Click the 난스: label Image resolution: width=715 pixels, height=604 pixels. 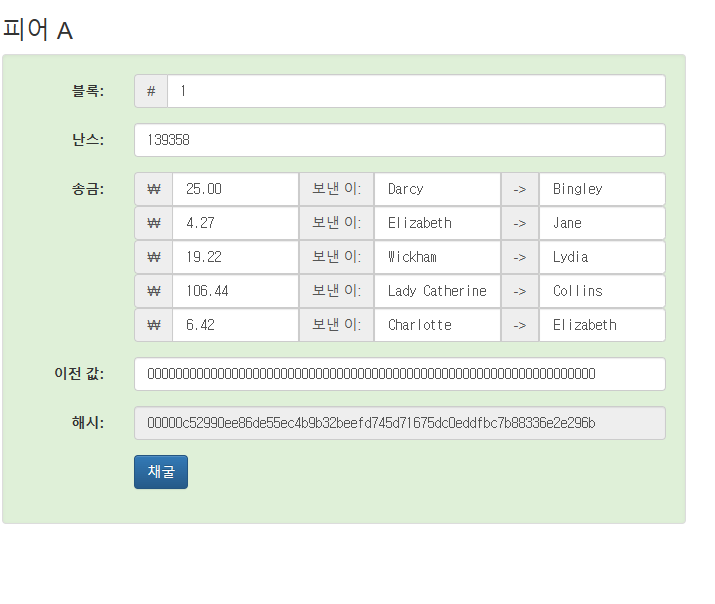[88, 140]
